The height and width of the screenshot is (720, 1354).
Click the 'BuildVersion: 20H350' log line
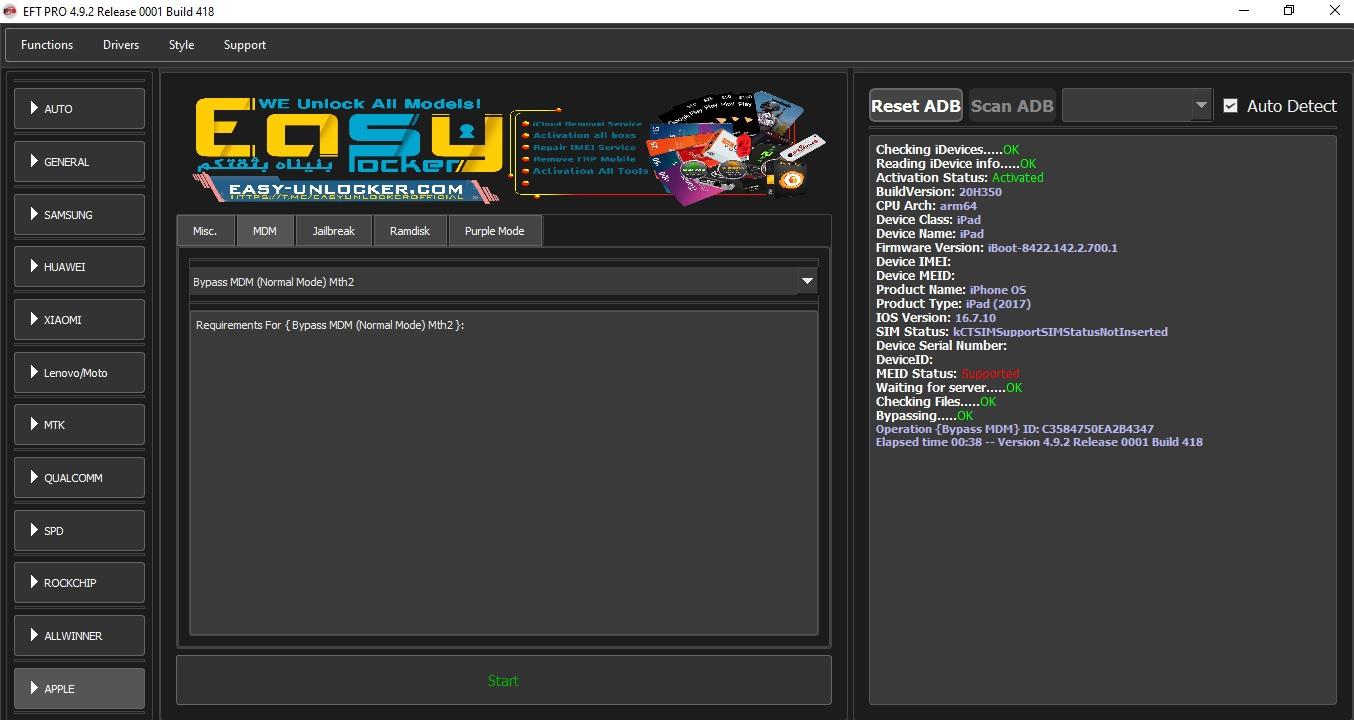coord(939,192)
